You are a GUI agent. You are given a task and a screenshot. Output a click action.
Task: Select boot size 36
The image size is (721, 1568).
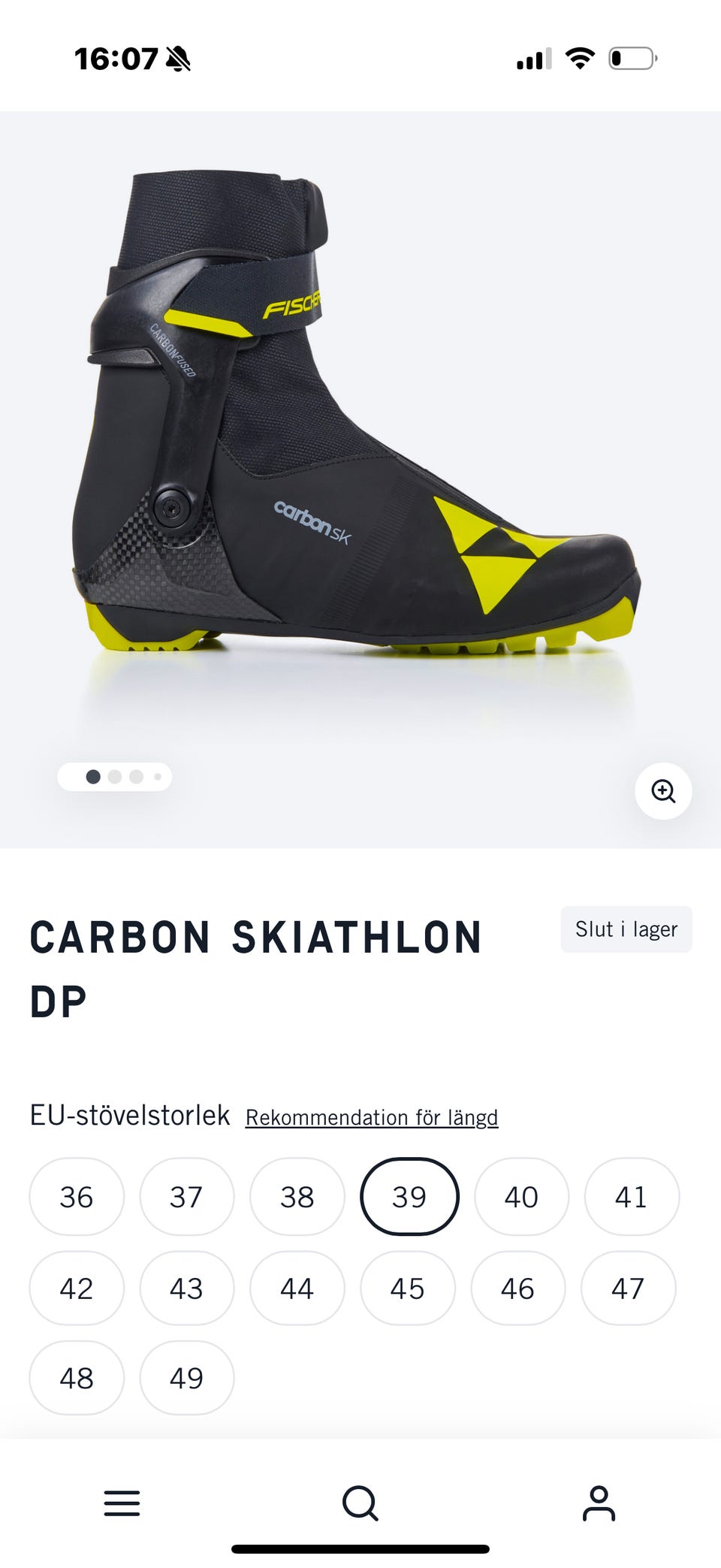[77, 1197]
